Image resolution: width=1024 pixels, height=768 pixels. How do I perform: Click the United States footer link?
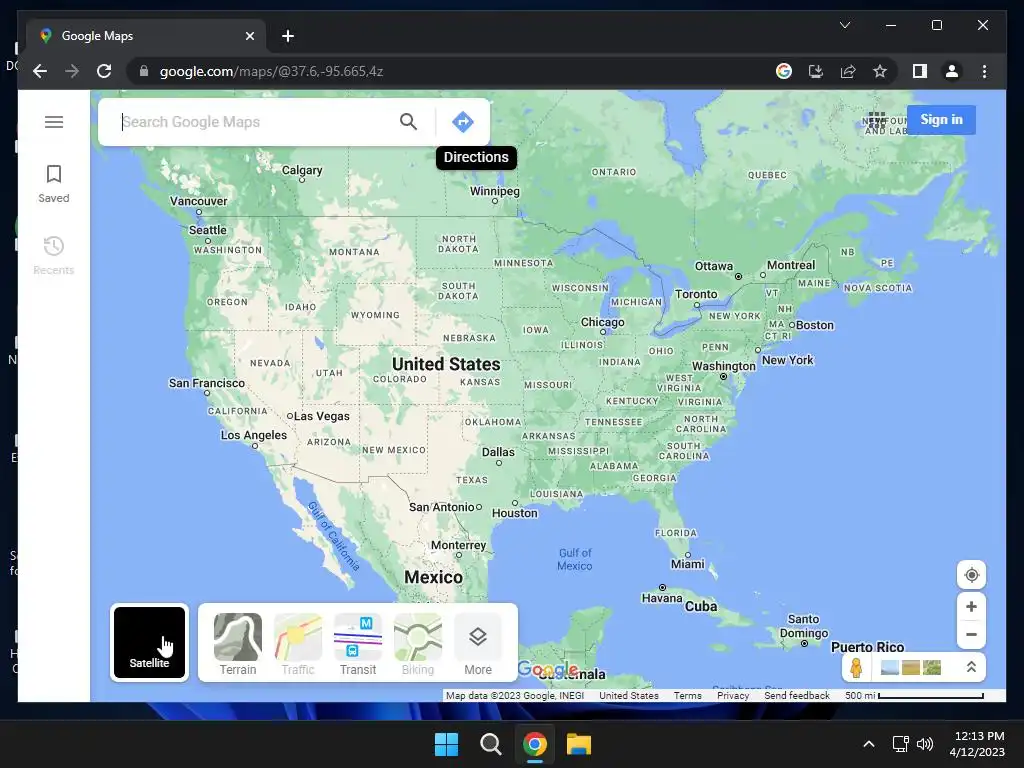coord(629,696)
